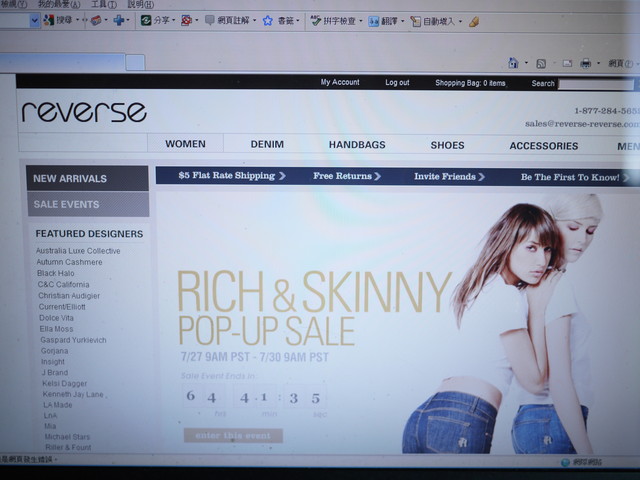Click the translate icon
This screenshot has height=480, width=640.
coord(373,21)
